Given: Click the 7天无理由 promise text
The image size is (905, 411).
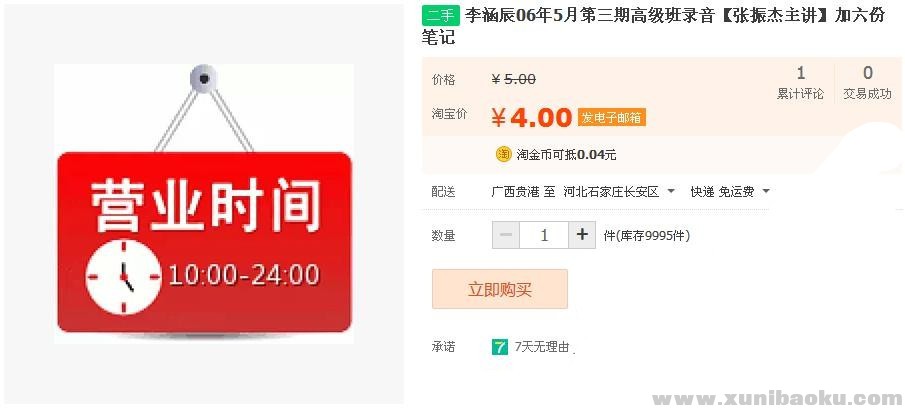Looking at the screenshot, I should pyautogui.click(x=542, y=347).
